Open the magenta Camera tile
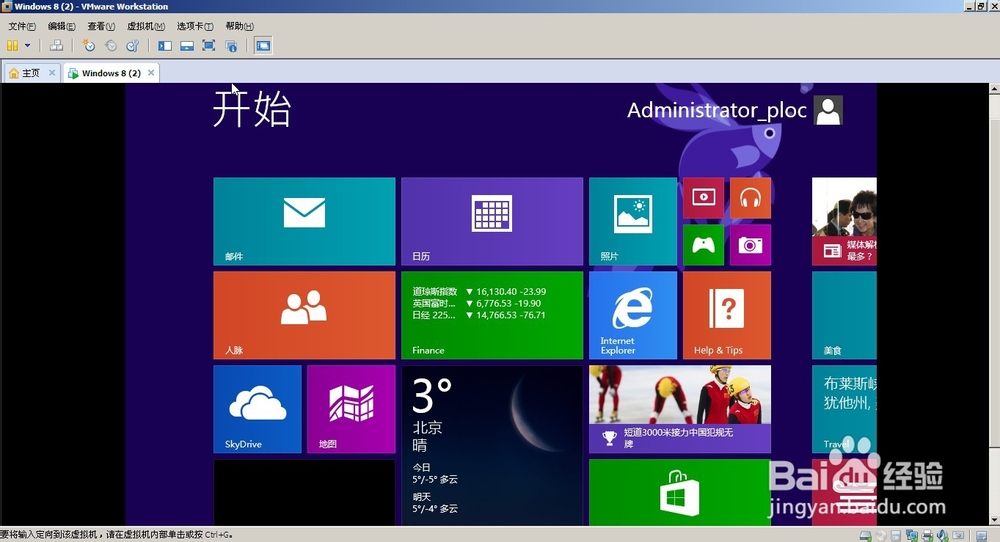 (x=751, y=245)
